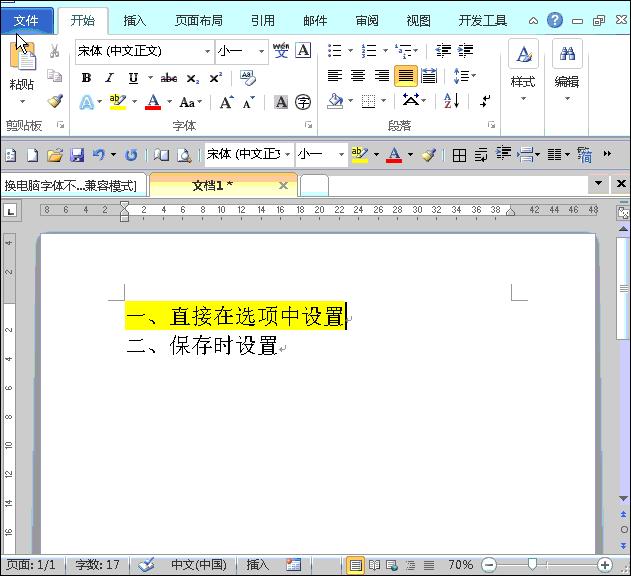Click the numbered list icon

[369, 51]
